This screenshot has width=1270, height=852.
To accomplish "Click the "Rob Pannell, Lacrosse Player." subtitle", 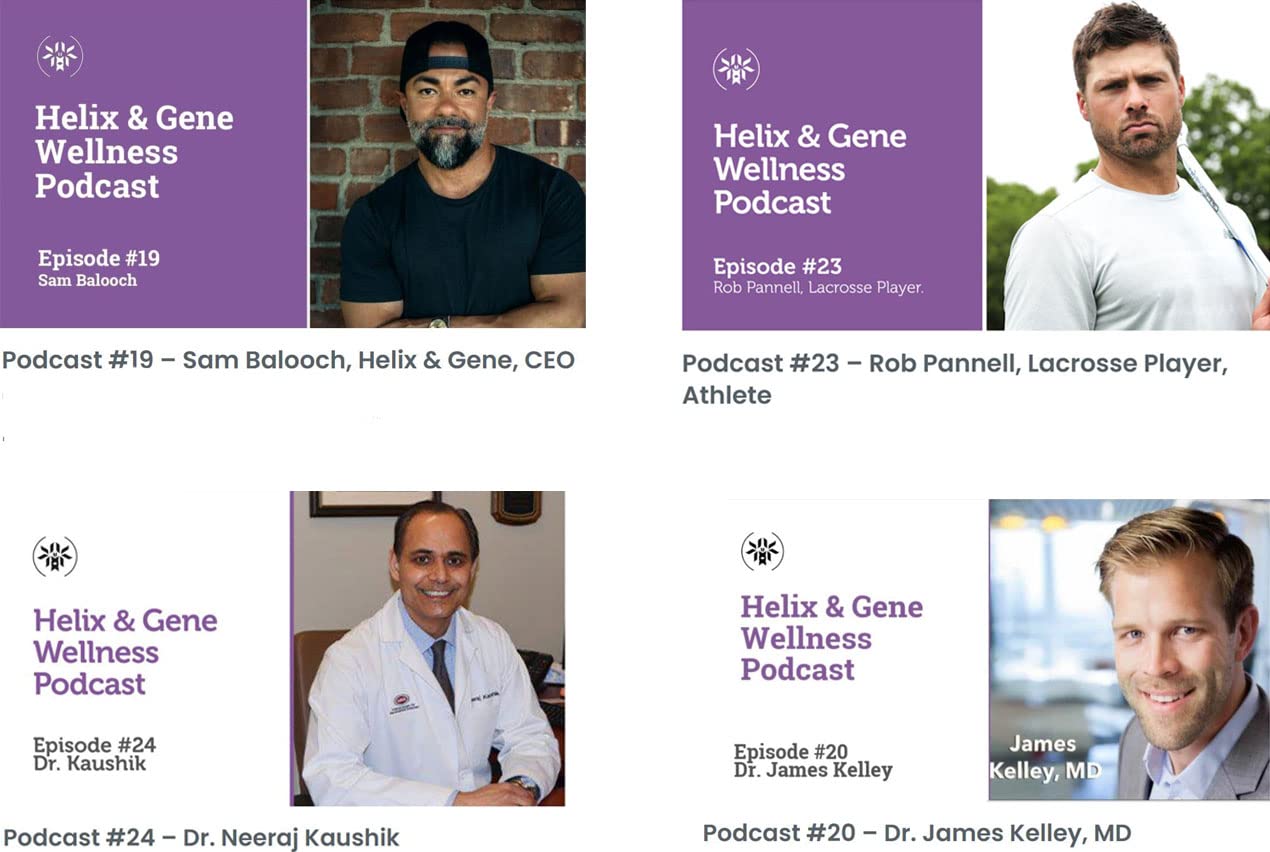I will coord(818,288).
